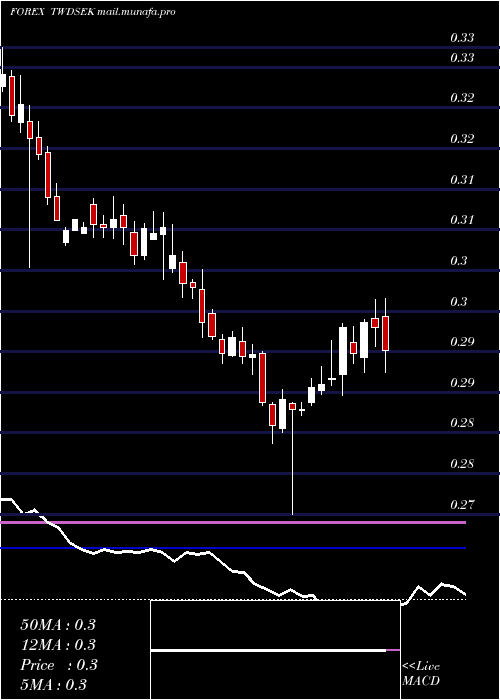
Task: Click the bright blue horizontal indicator line
Action: point(233,548)
